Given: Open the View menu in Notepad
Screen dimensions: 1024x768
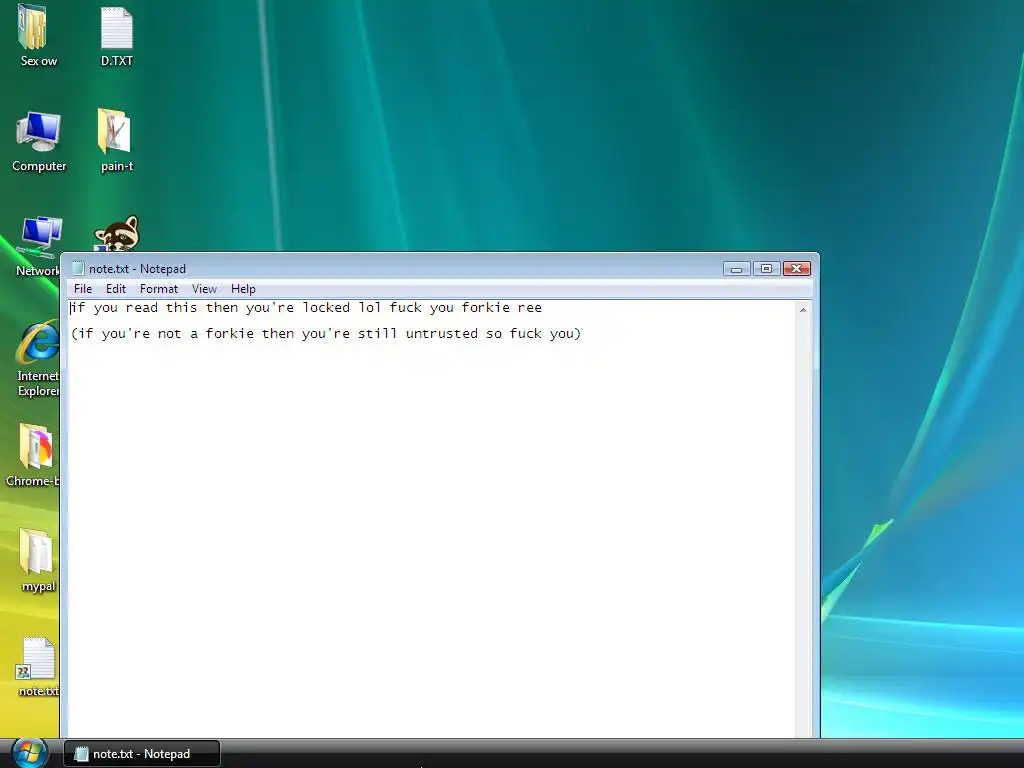Looking at the screenshot, I should pos(204,289).
